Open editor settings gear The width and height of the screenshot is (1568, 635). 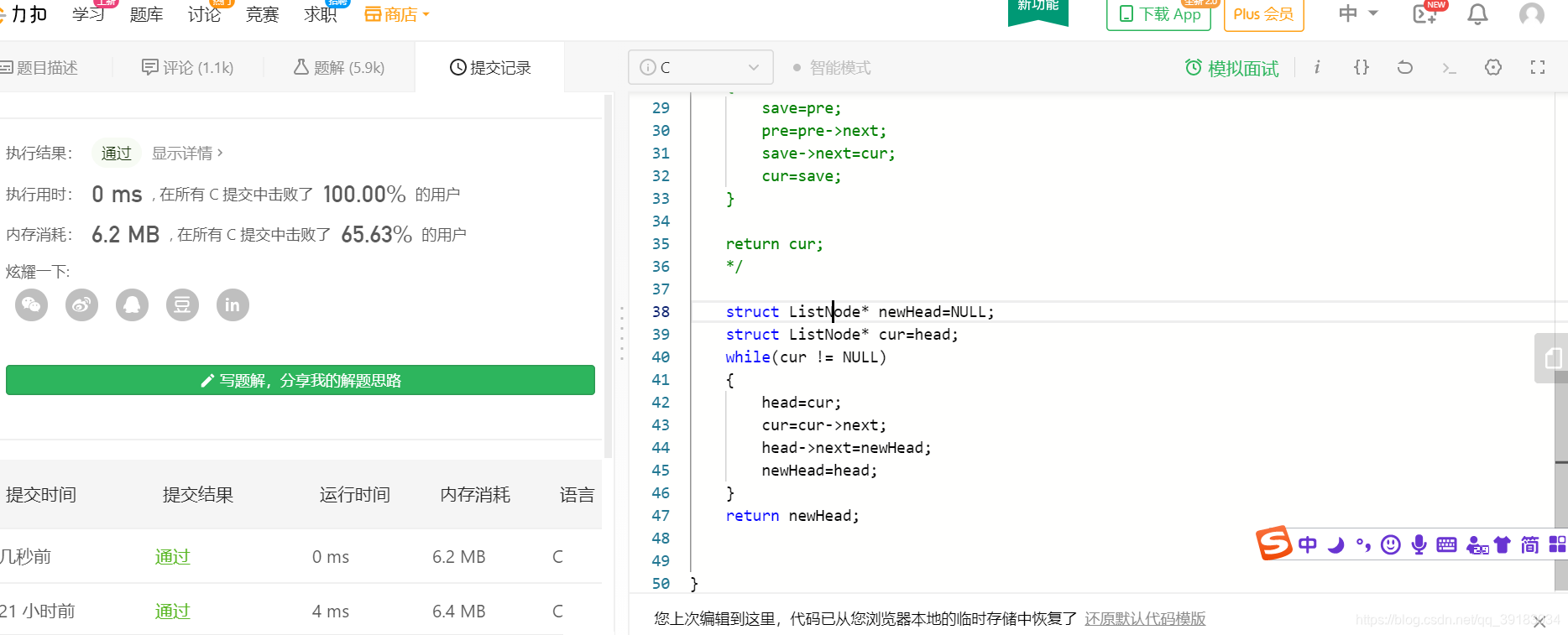pos(1493,67)
